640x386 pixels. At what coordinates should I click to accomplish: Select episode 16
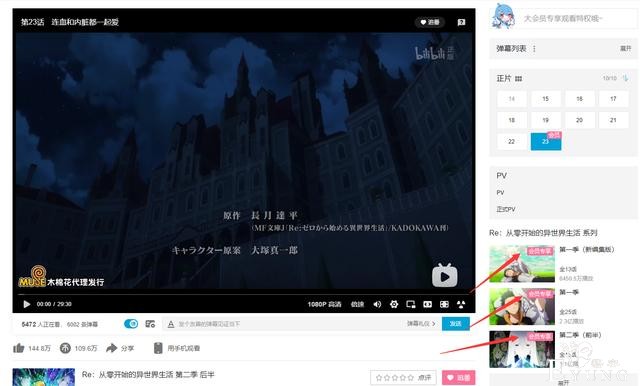point(580,99)
